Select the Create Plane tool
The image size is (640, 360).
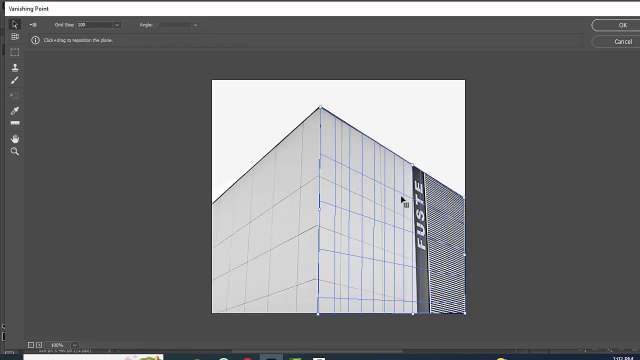click(15, 37)
